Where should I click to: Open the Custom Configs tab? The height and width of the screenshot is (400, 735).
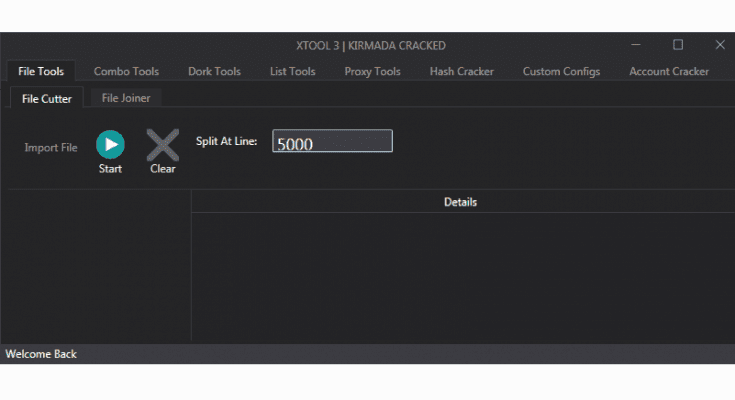click(x=561, y=72)
